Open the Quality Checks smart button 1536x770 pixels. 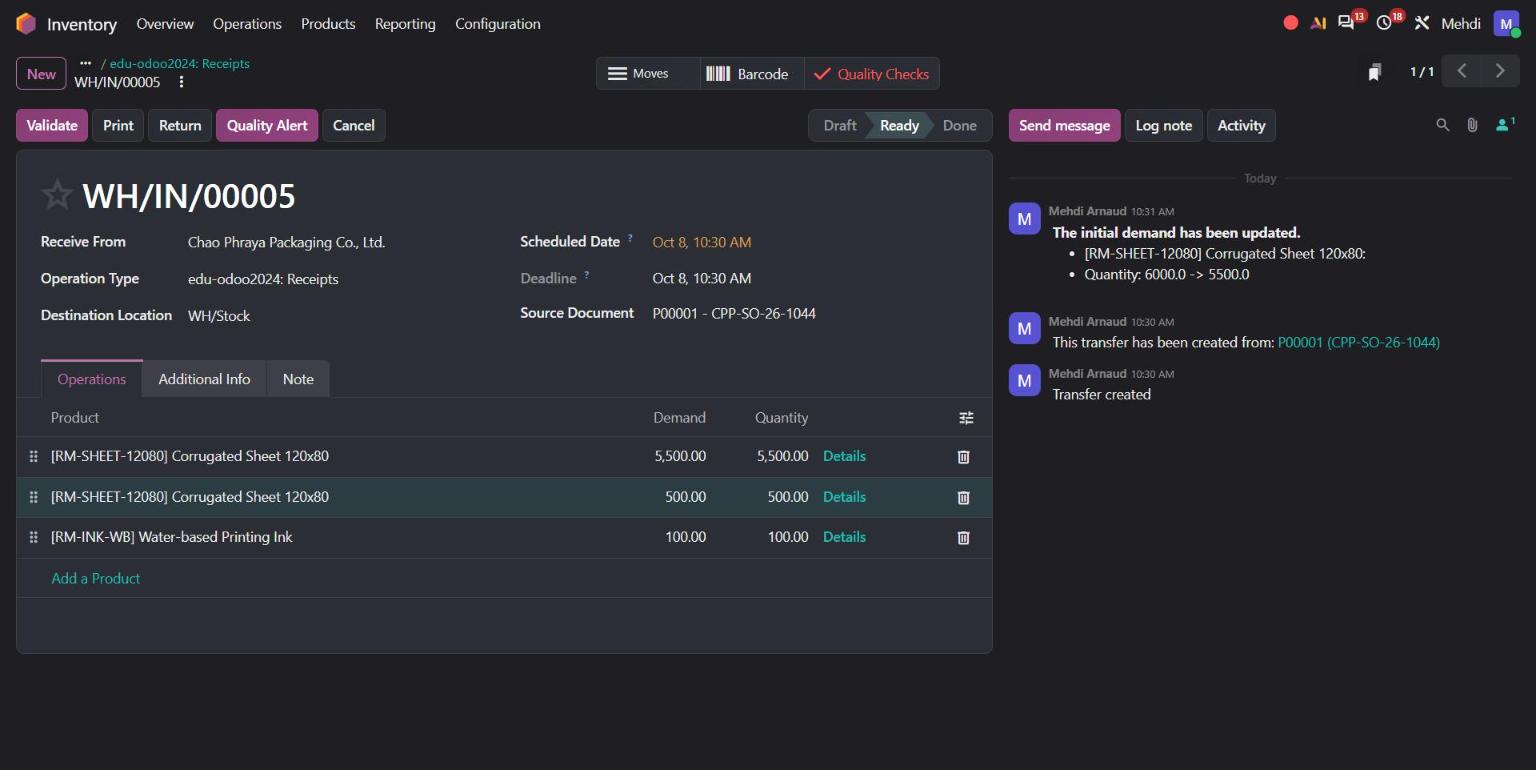871,73
